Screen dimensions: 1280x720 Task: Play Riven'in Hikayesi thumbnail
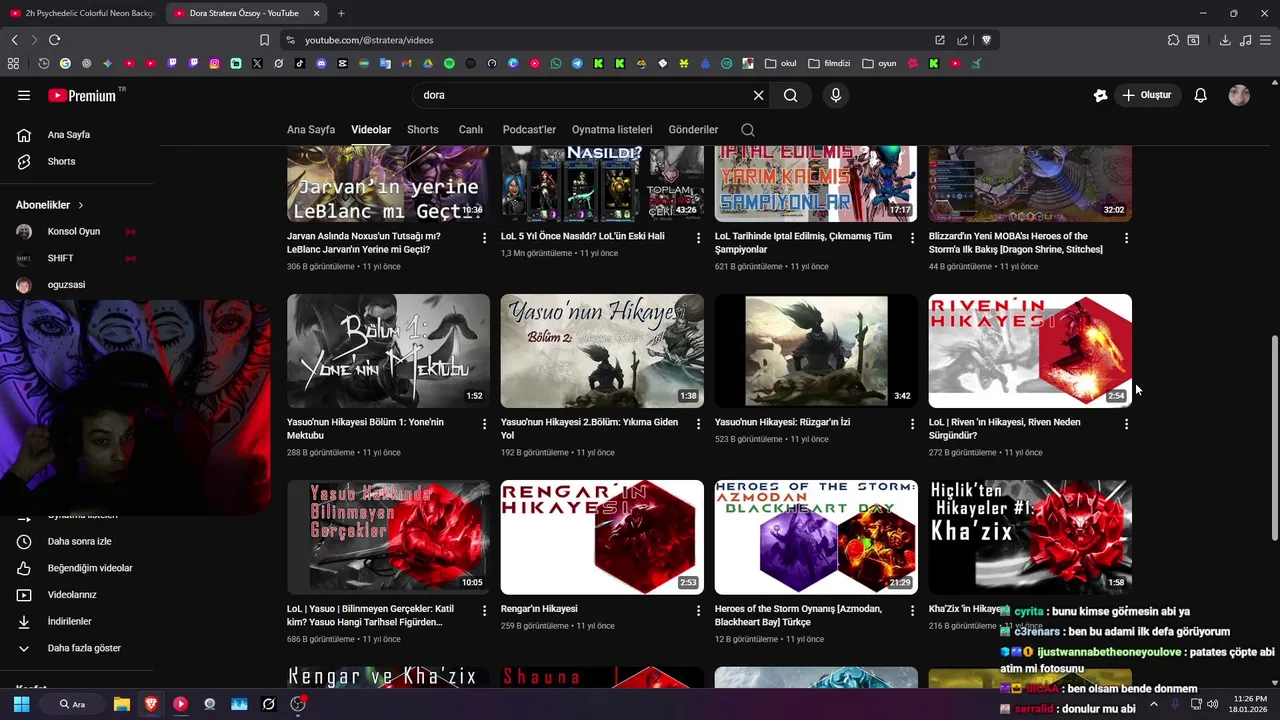[x=1030, y=351]
